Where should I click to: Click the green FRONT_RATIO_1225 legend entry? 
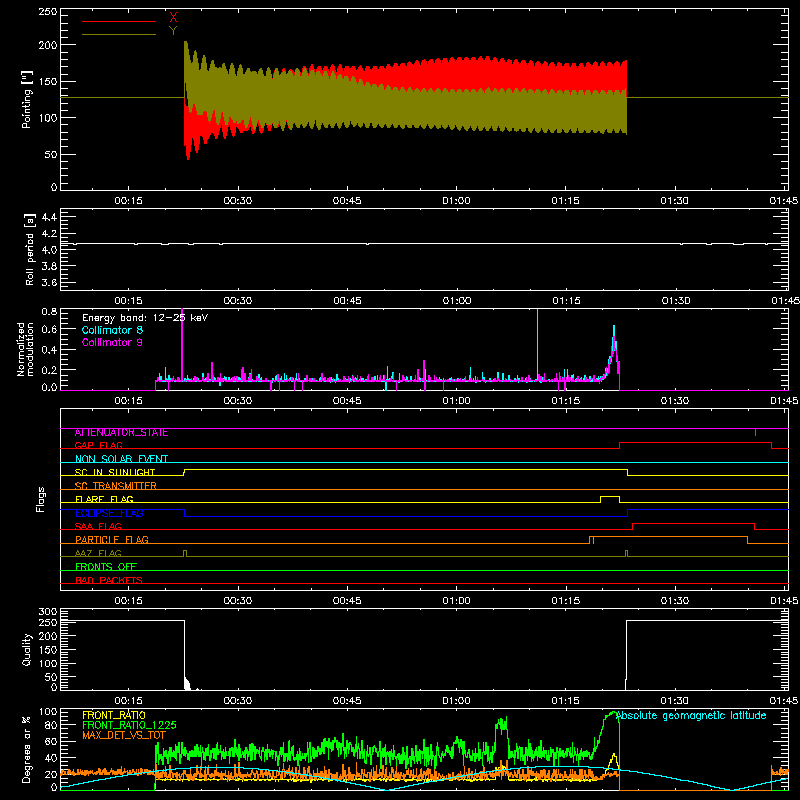tap(129, 725)
